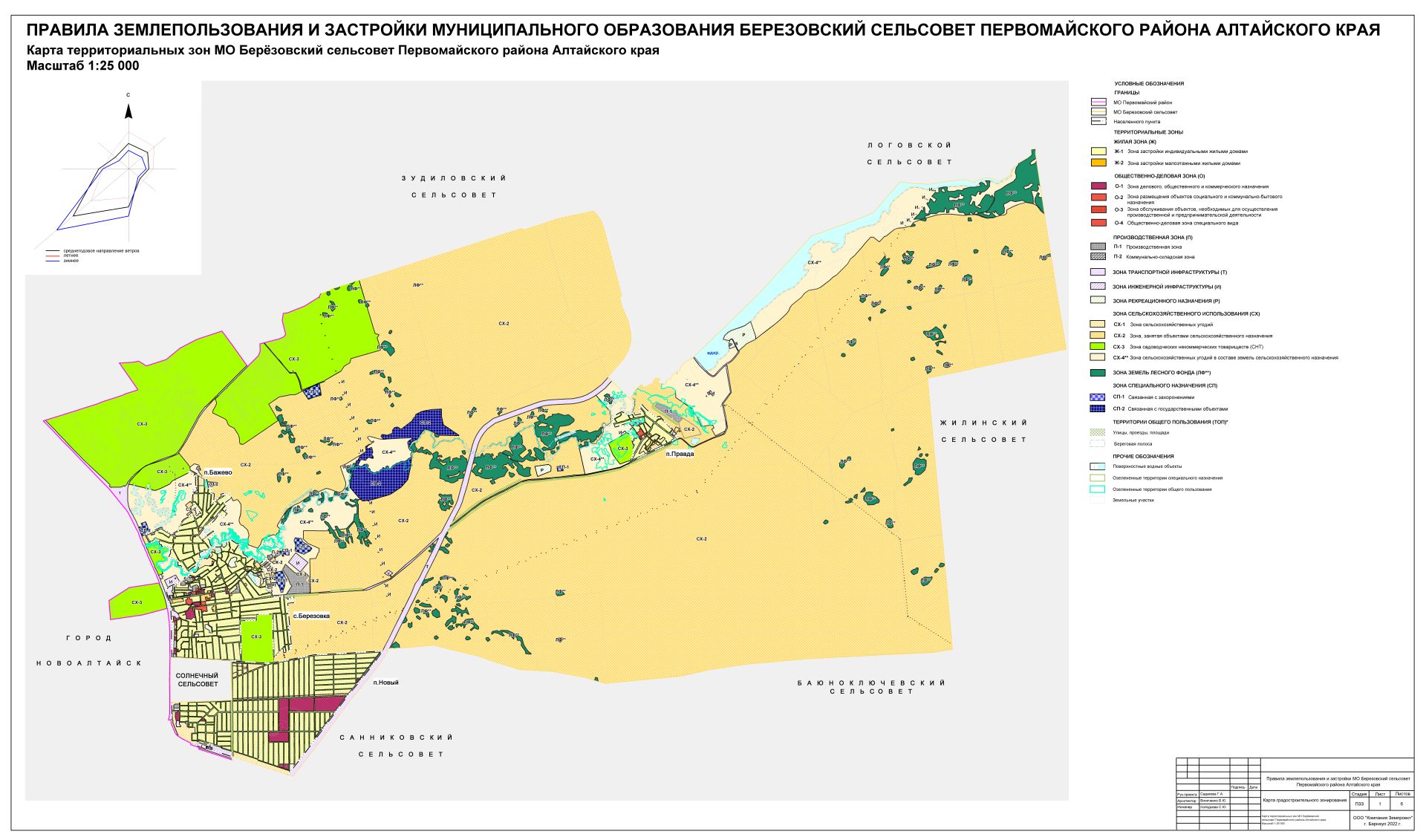Select the П-2 grey hatched legend swatch

1098,256
